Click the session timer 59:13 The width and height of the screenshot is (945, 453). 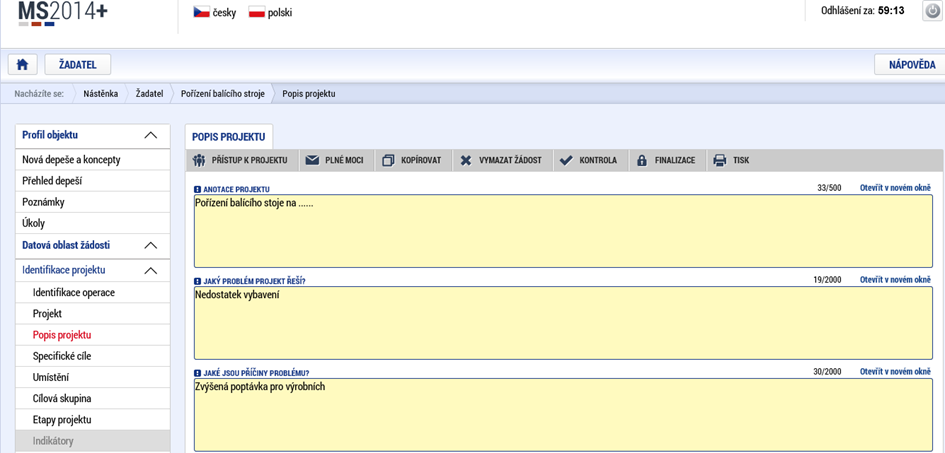coord(891,11)
